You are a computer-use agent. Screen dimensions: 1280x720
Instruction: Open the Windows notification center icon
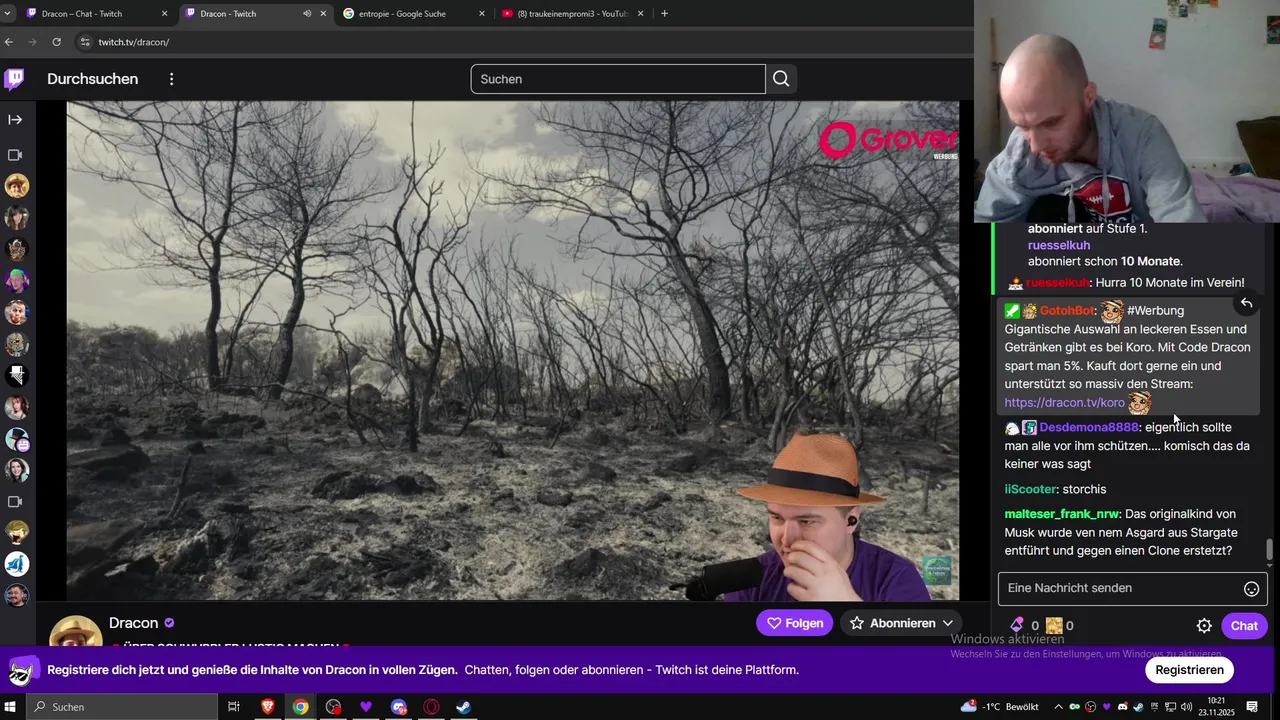point(1252,707)
